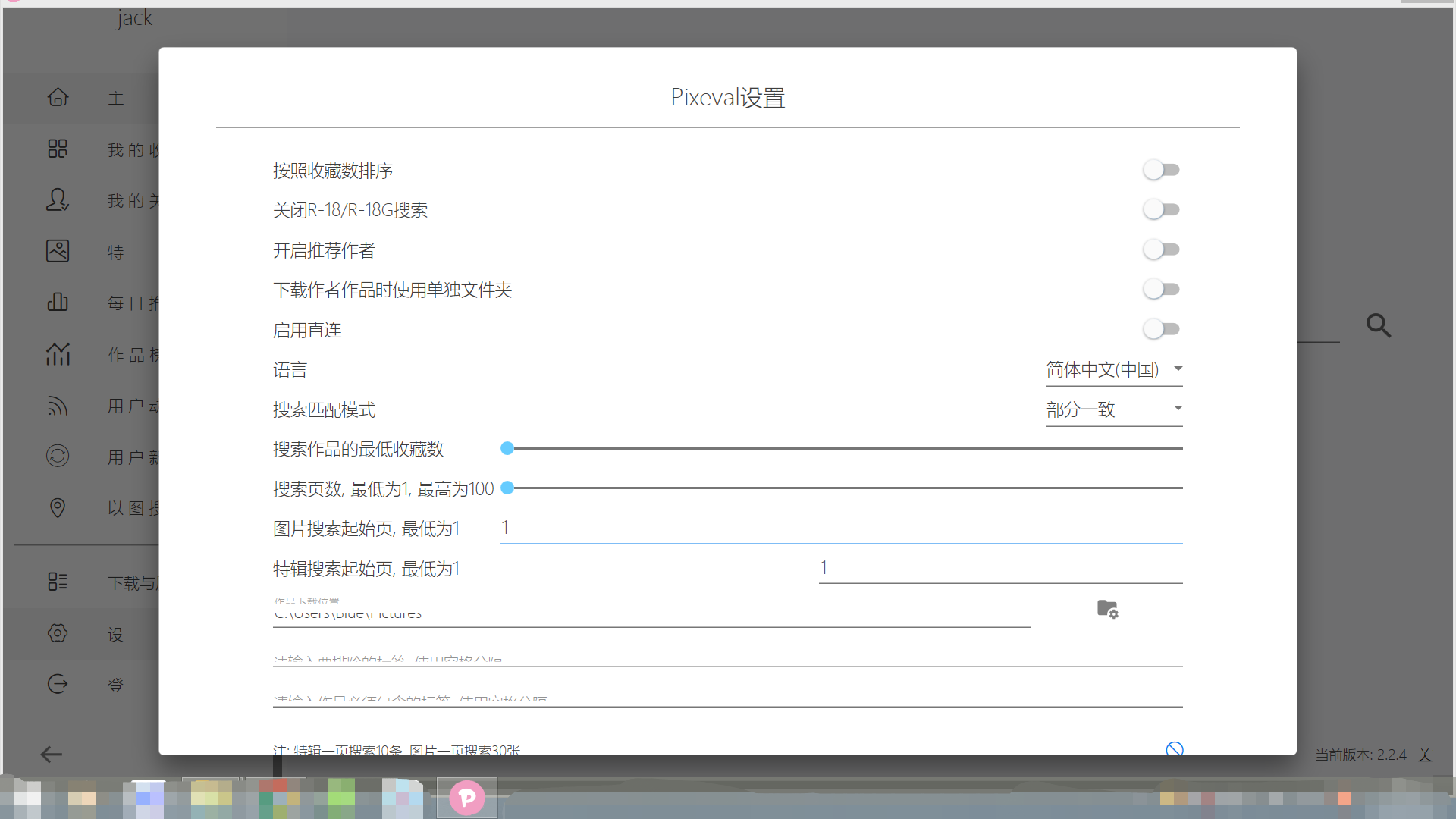
Task: Click the circular-arrows refresh icon in sidebar
Action: click(x=58, y=456)
